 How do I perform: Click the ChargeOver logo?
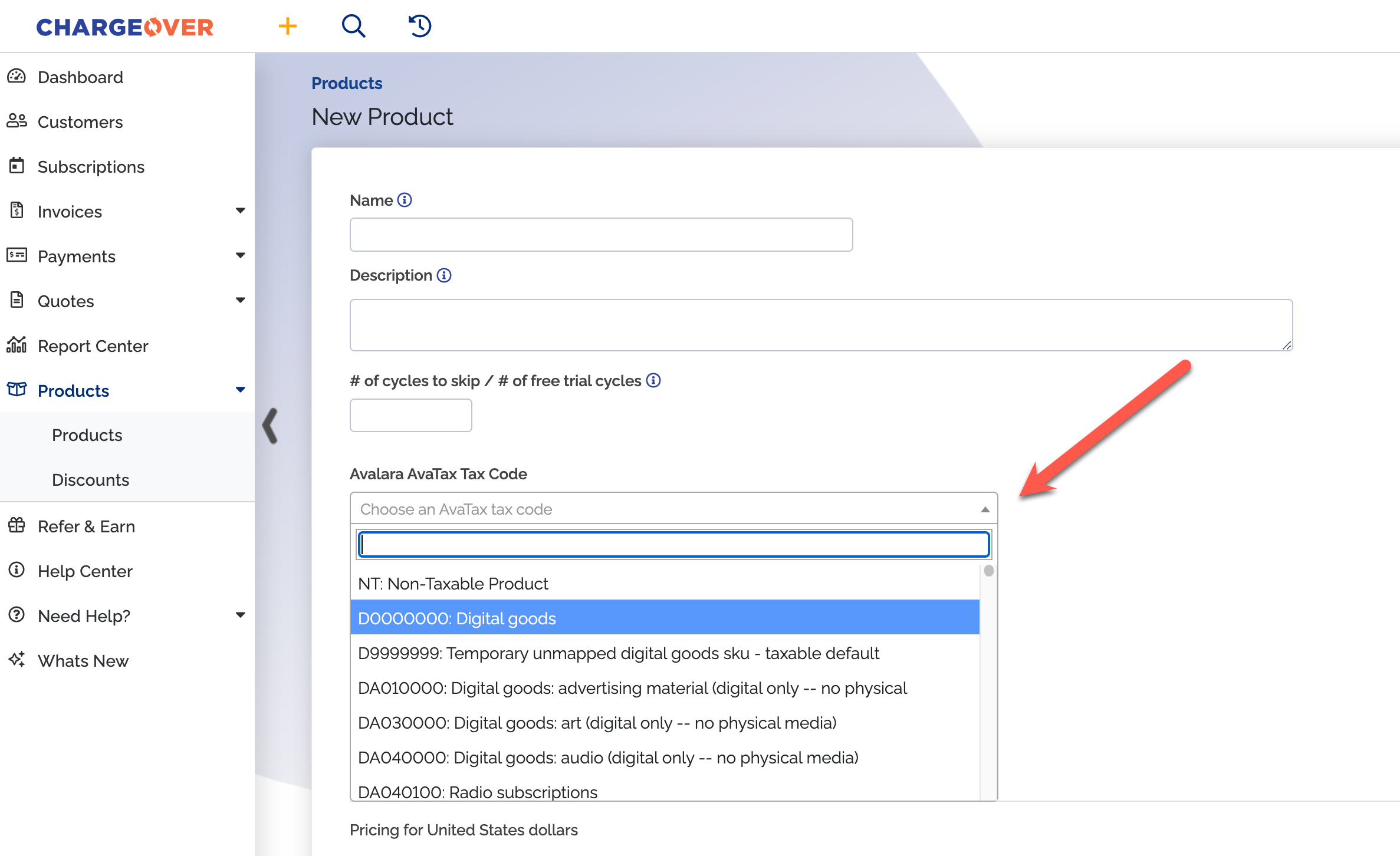point(125,27)
